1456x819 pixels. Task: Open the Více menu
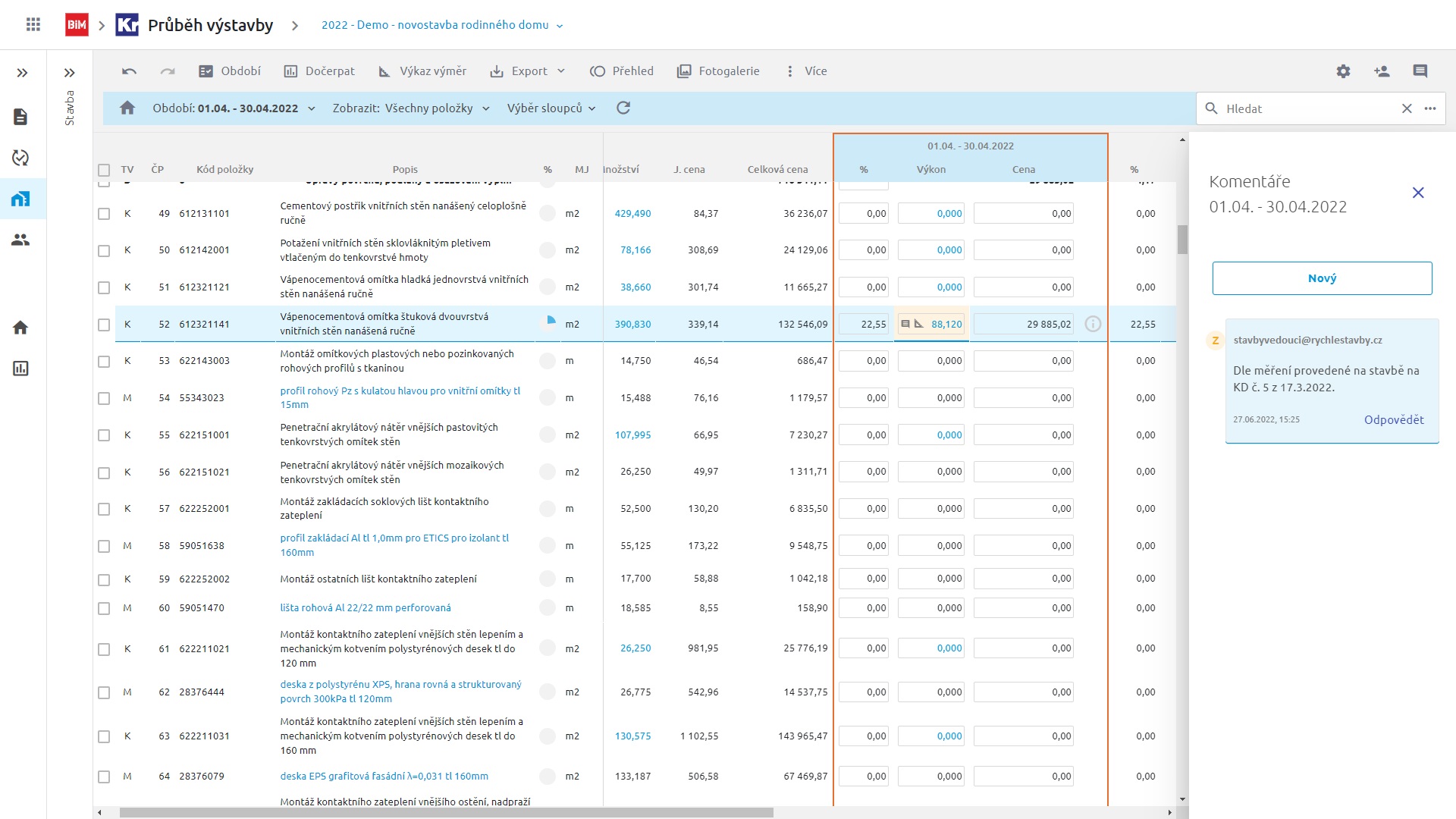coord(806,71)
